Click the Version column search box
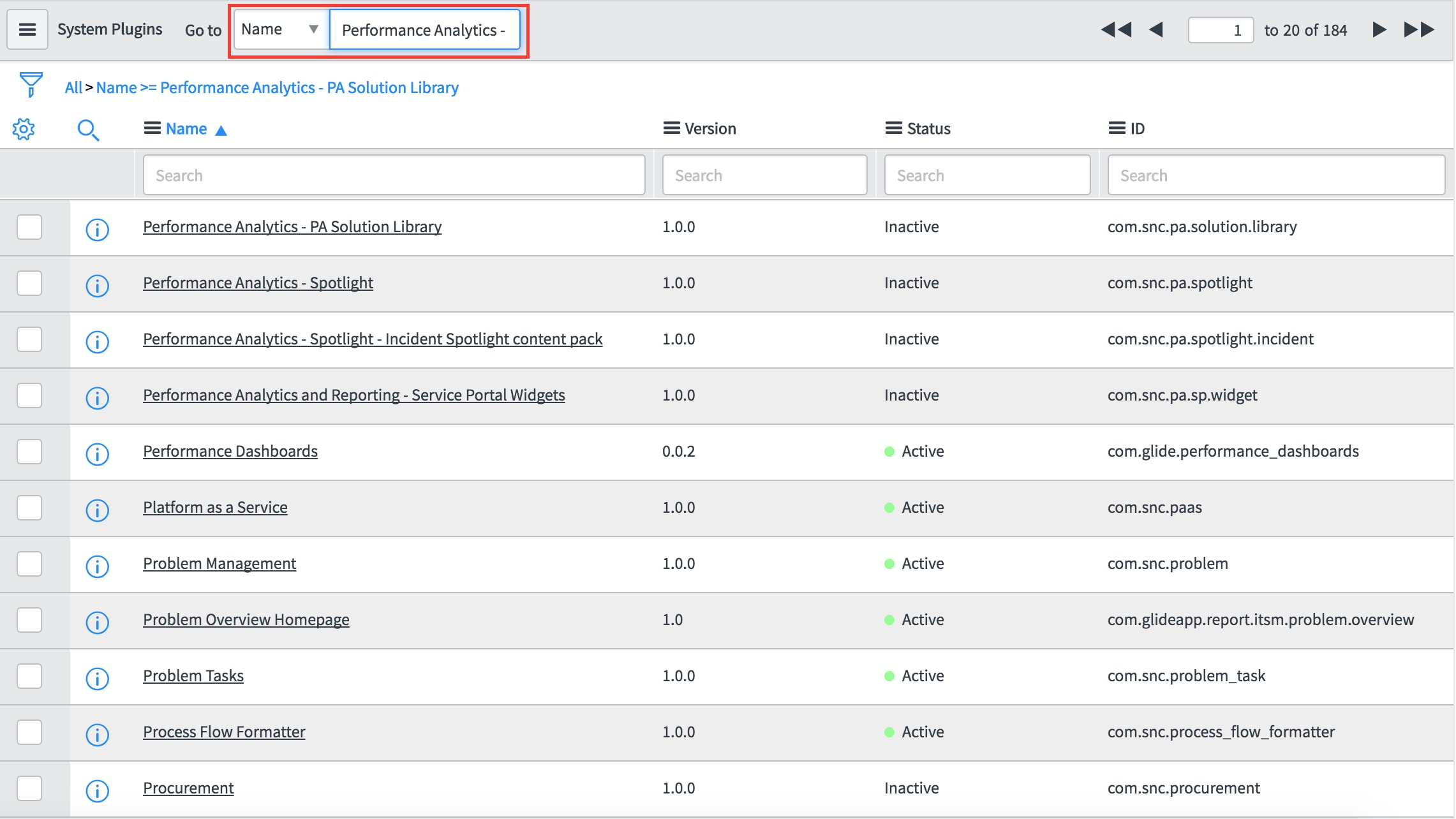 tap(764, 175)
